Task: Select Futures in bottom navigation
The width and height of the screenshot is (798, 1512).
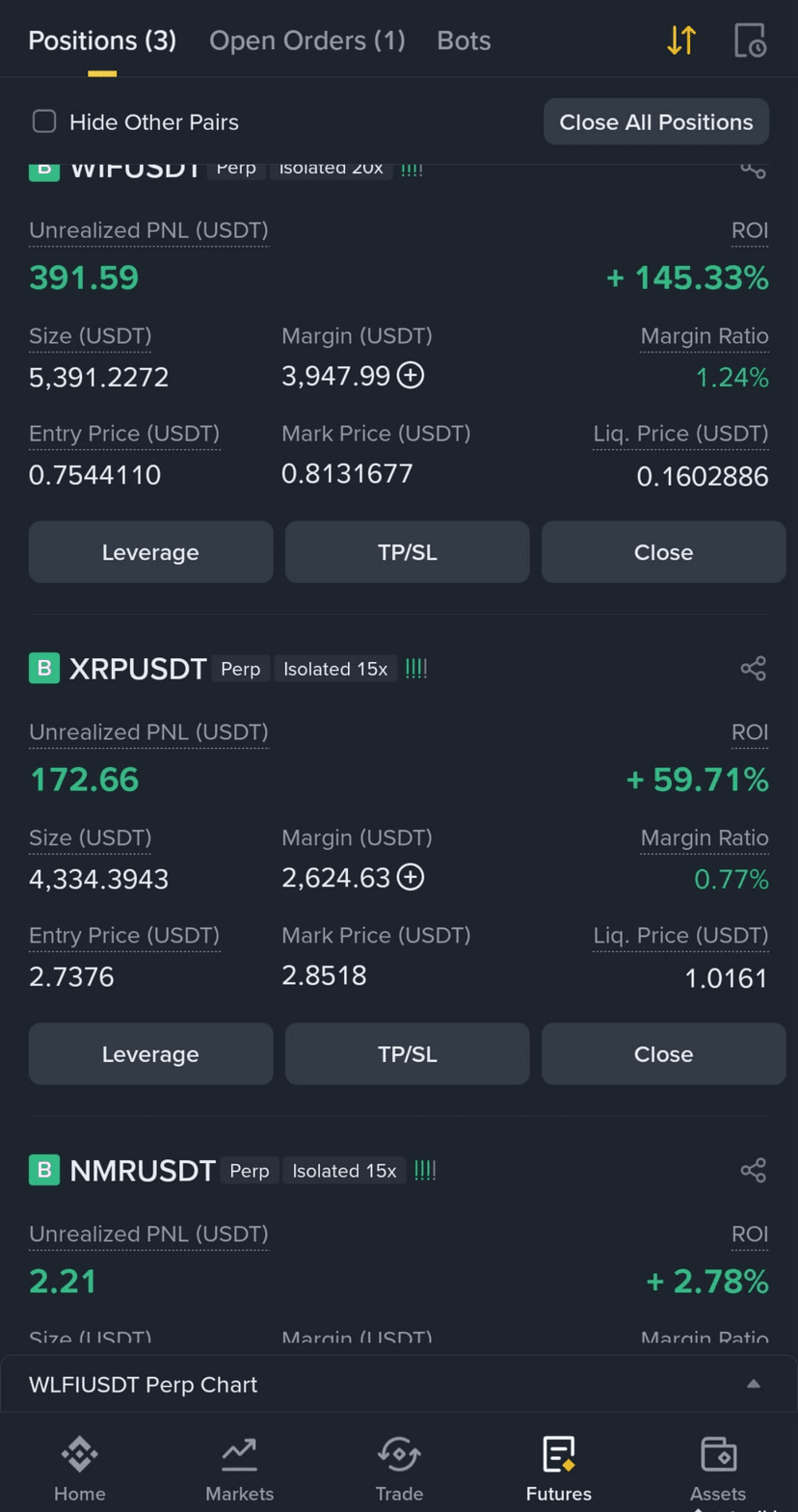Action: [559, 1469]
